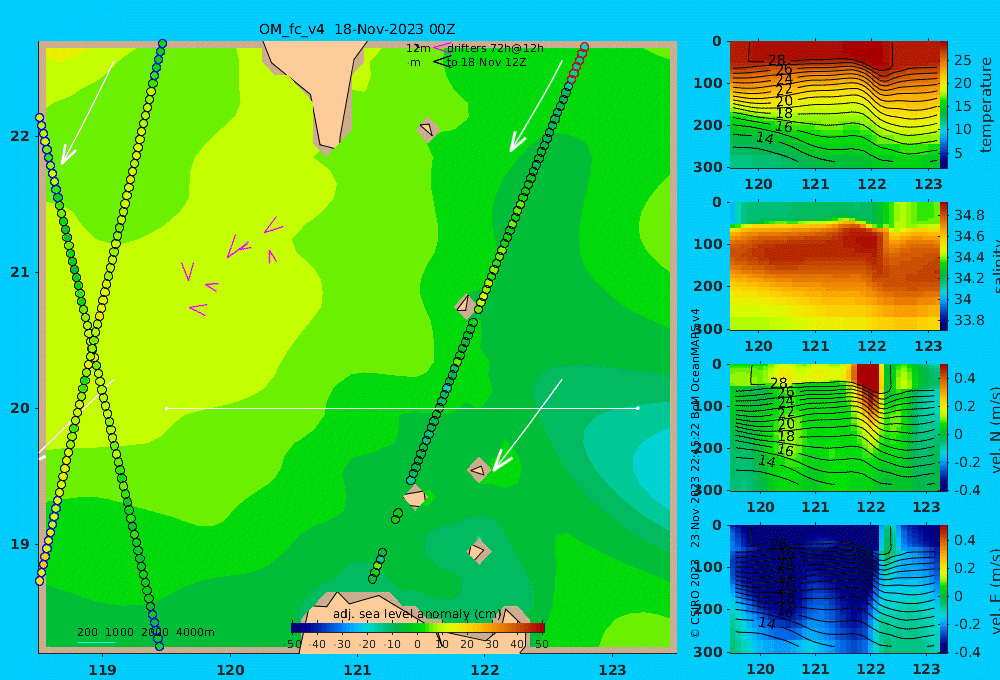Click the salinity section panel
1000x680 pixels.
point(834,266)
